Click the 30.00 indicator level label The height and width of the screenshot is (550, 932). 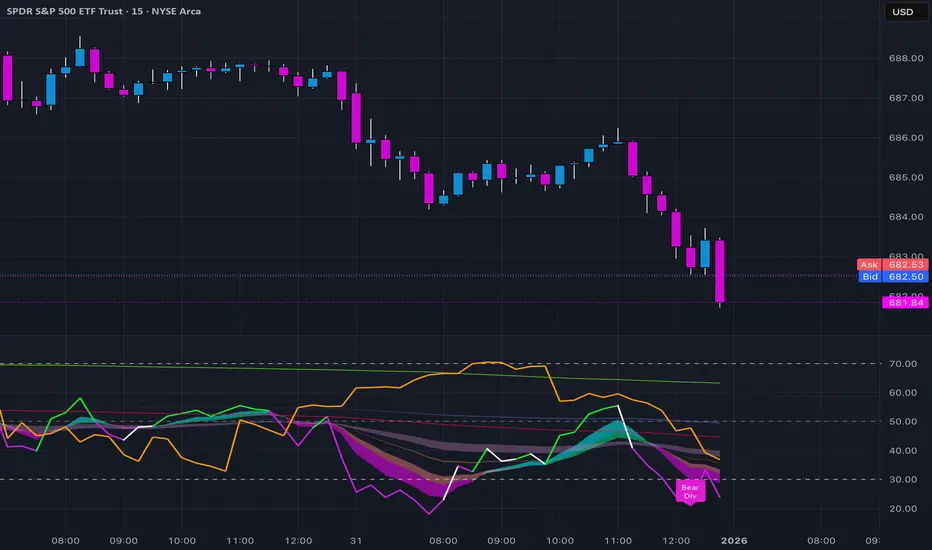click(903, 480)
